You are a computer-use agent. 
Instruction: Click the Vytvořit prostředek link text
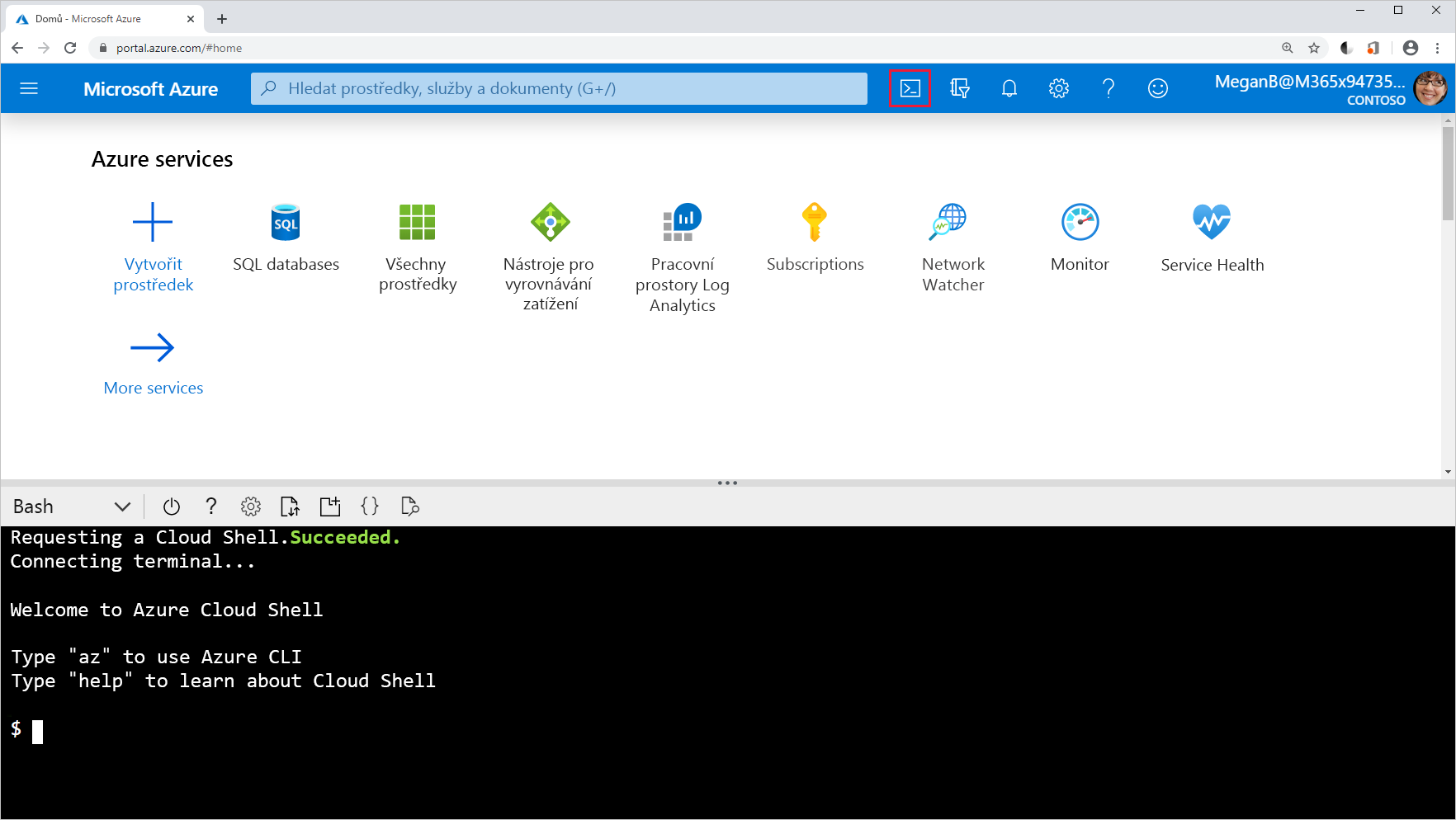[x=153, y=275]
